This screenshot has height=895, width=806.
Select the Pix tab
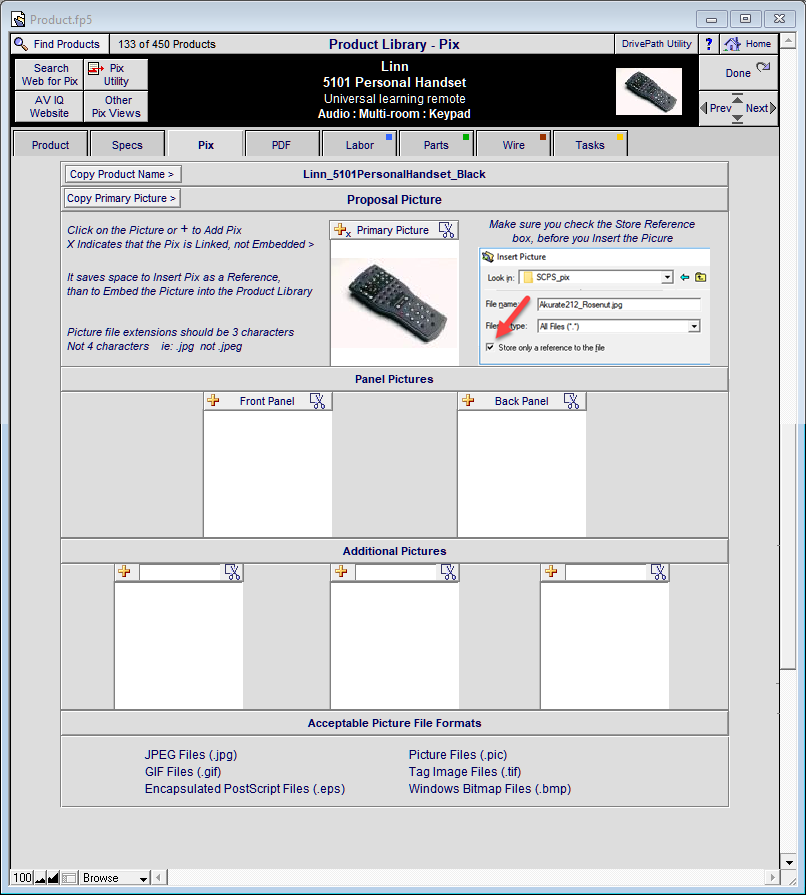pyautogui.click(x=206, y=144)
